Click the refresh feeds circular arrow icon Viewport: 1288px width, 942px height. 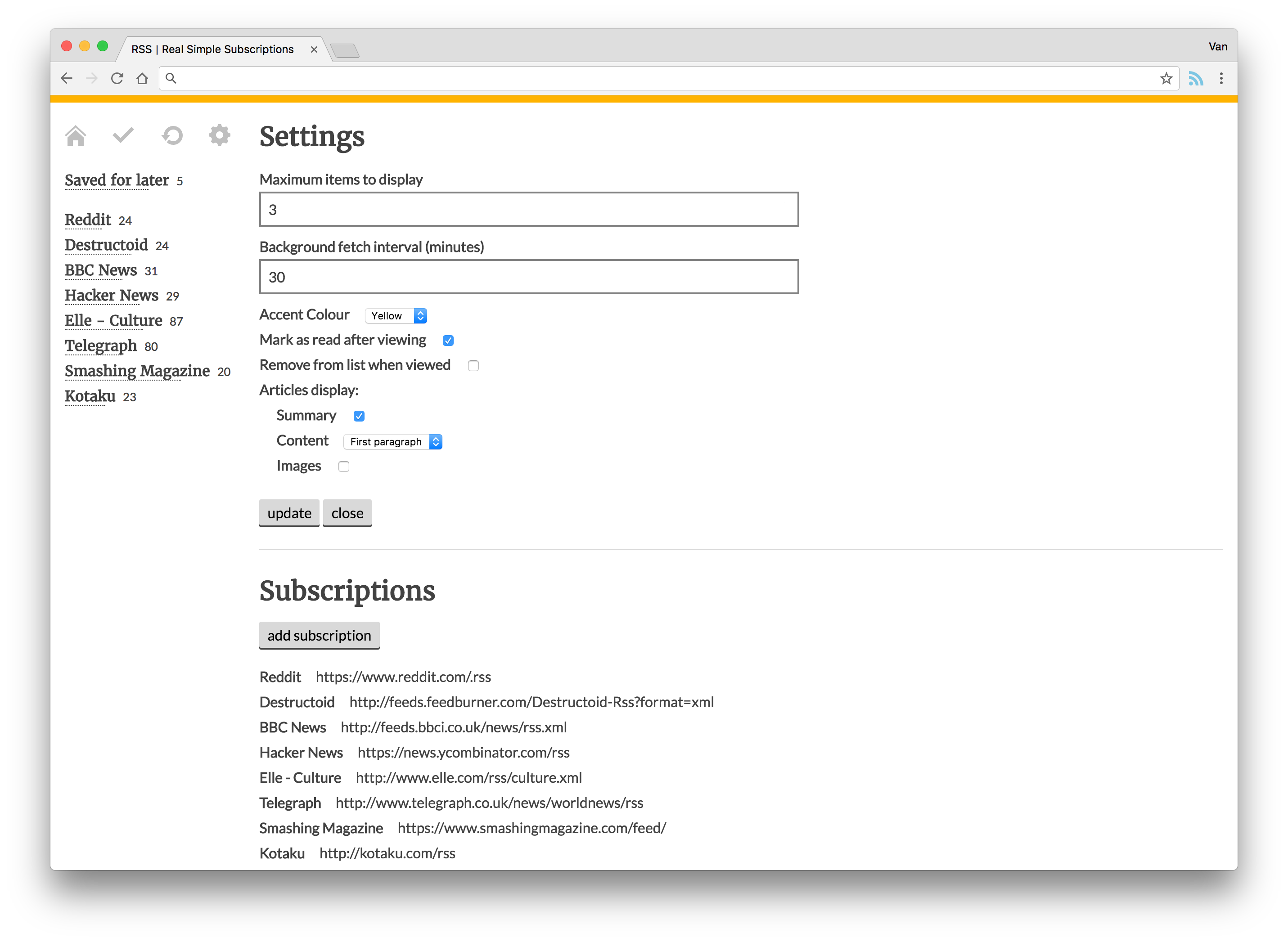[x=172, y=135]
